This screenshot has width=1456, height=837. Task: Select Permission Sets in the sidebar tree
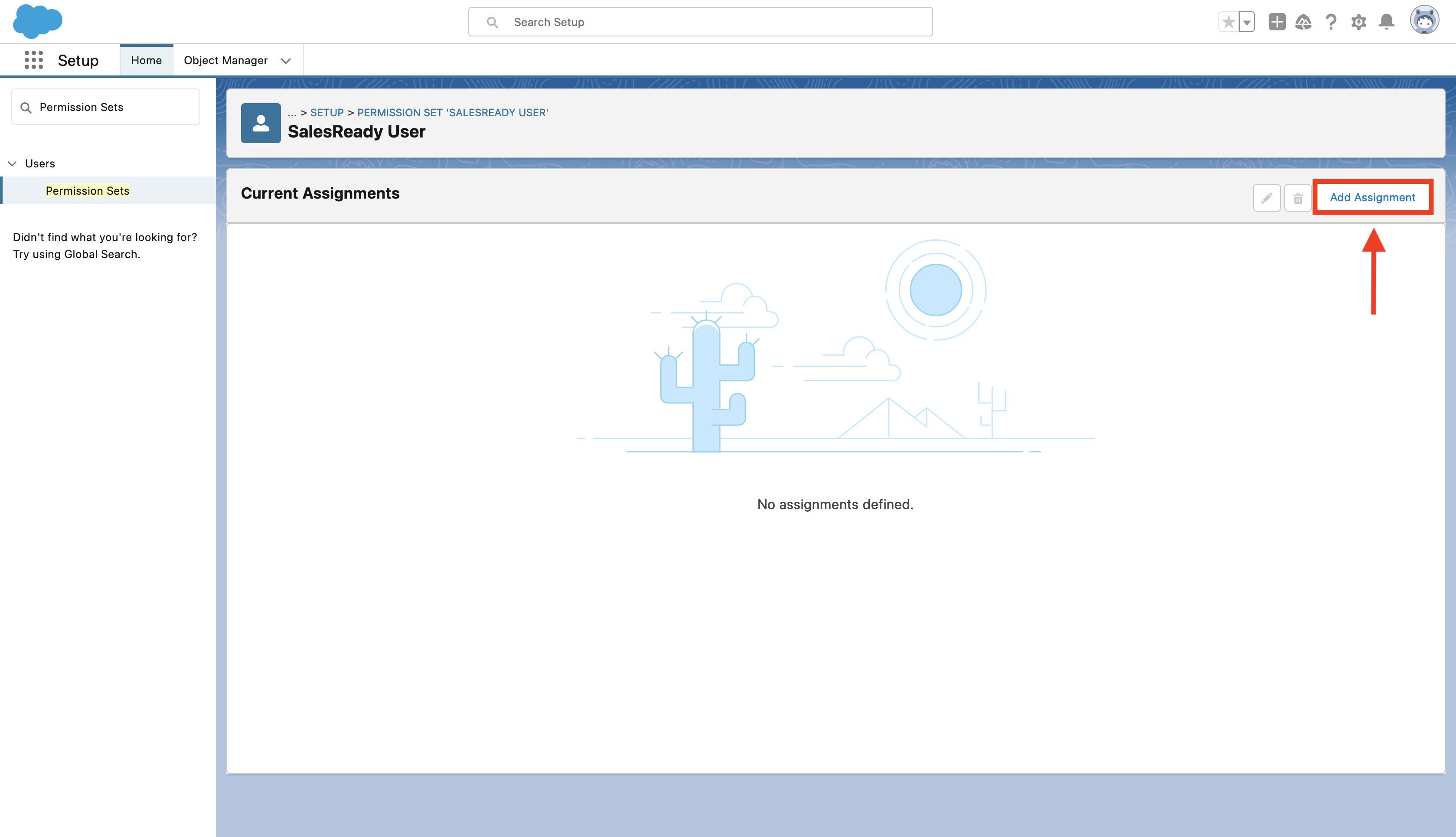[87, 190]
